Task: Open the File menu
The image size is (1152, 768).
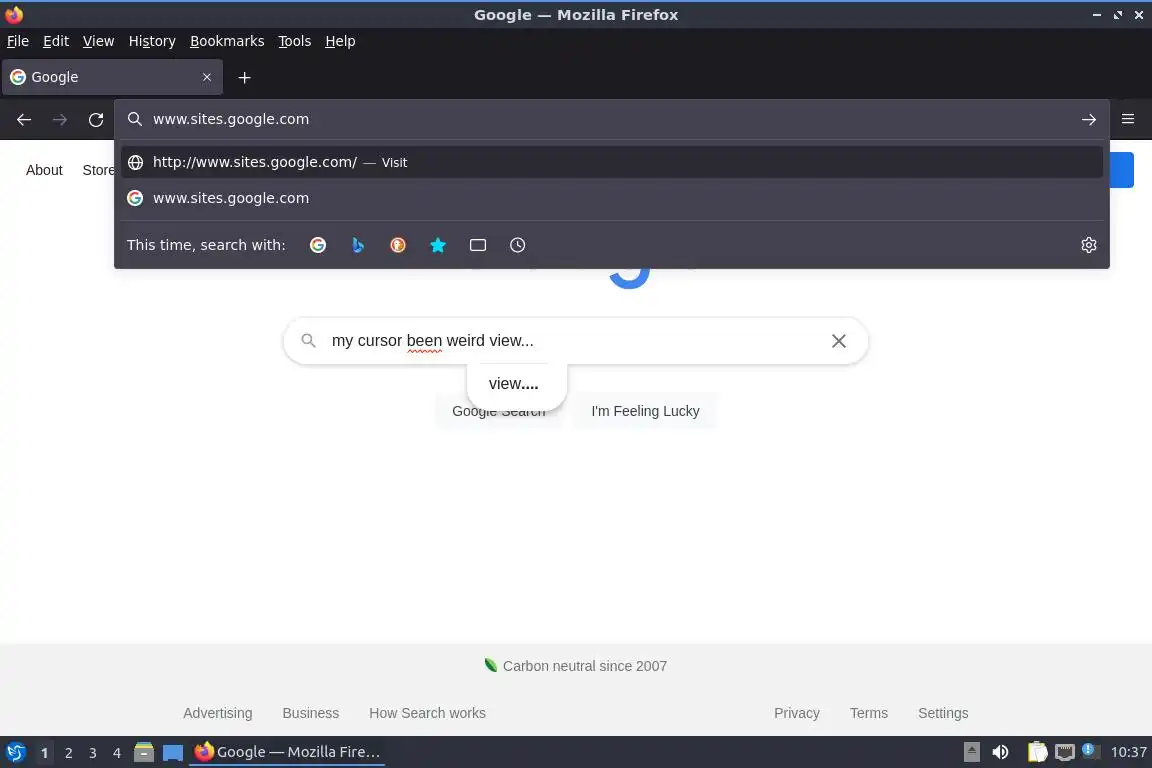Action: click(18, 41)
